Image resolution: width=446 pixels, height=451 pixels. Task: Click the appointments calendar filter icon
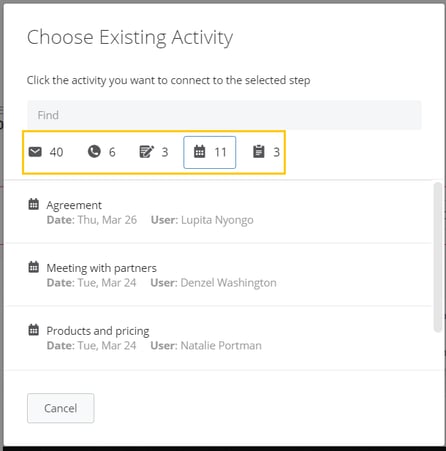pyautogui.click(x=199, y=152)
